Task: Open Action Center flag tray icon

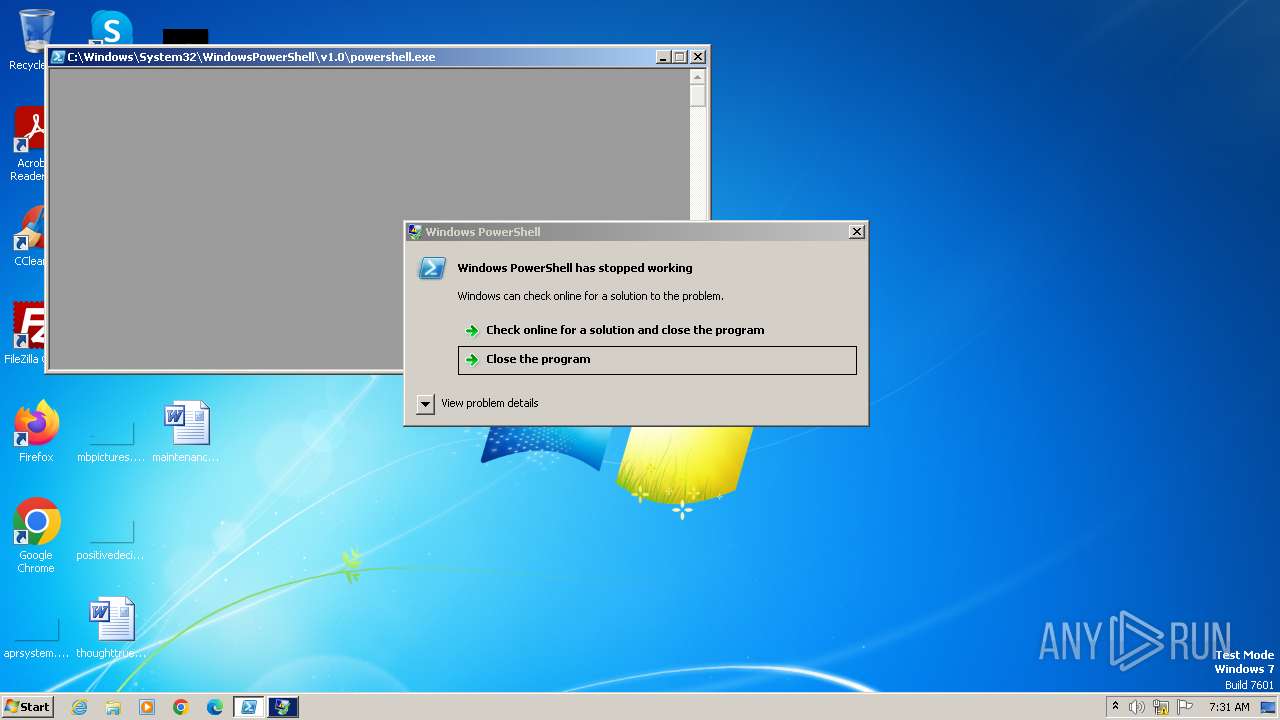Action: 1185,707
